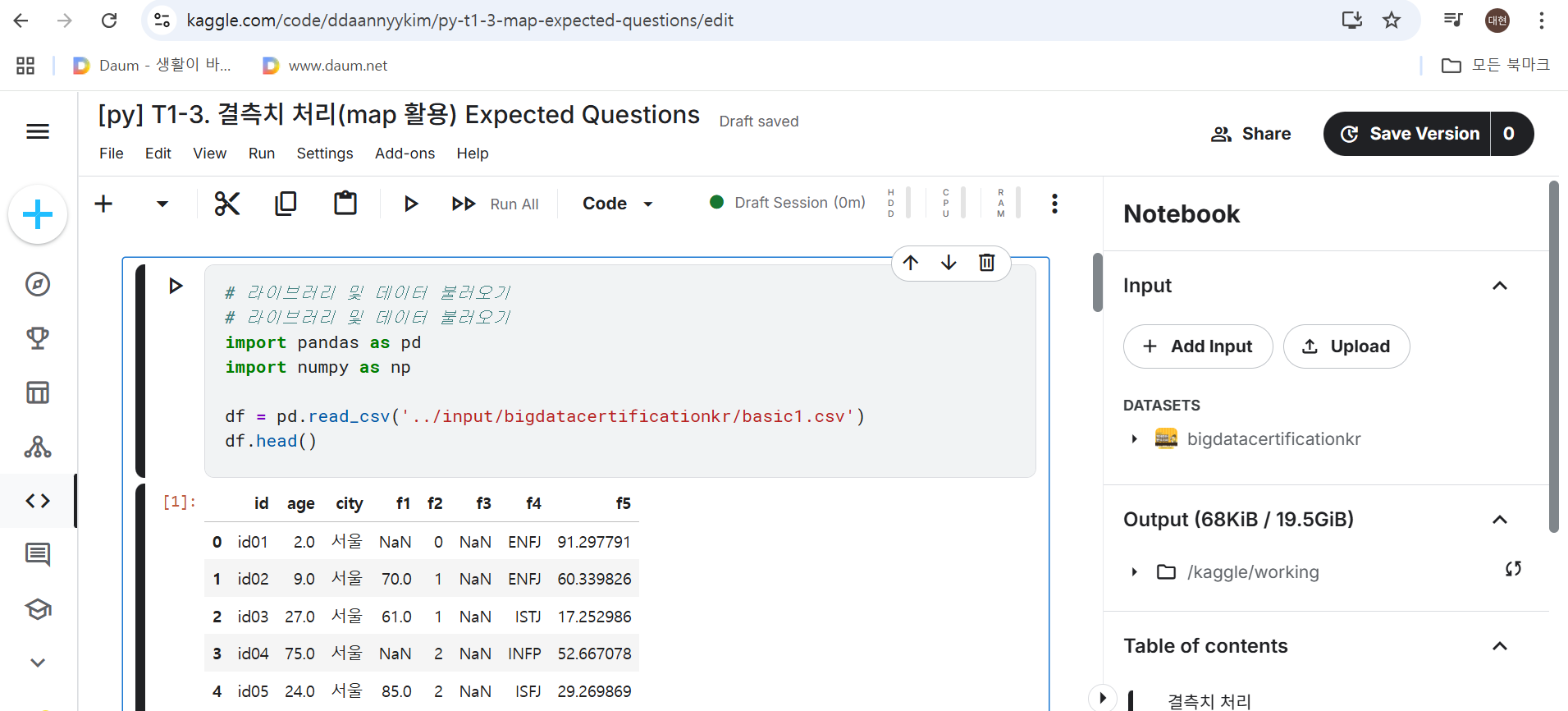The height and width of the screenshot is (711, 1568).
Task: Open Datasets table icon in the sidebar
Action: click(x=38, y=392)
